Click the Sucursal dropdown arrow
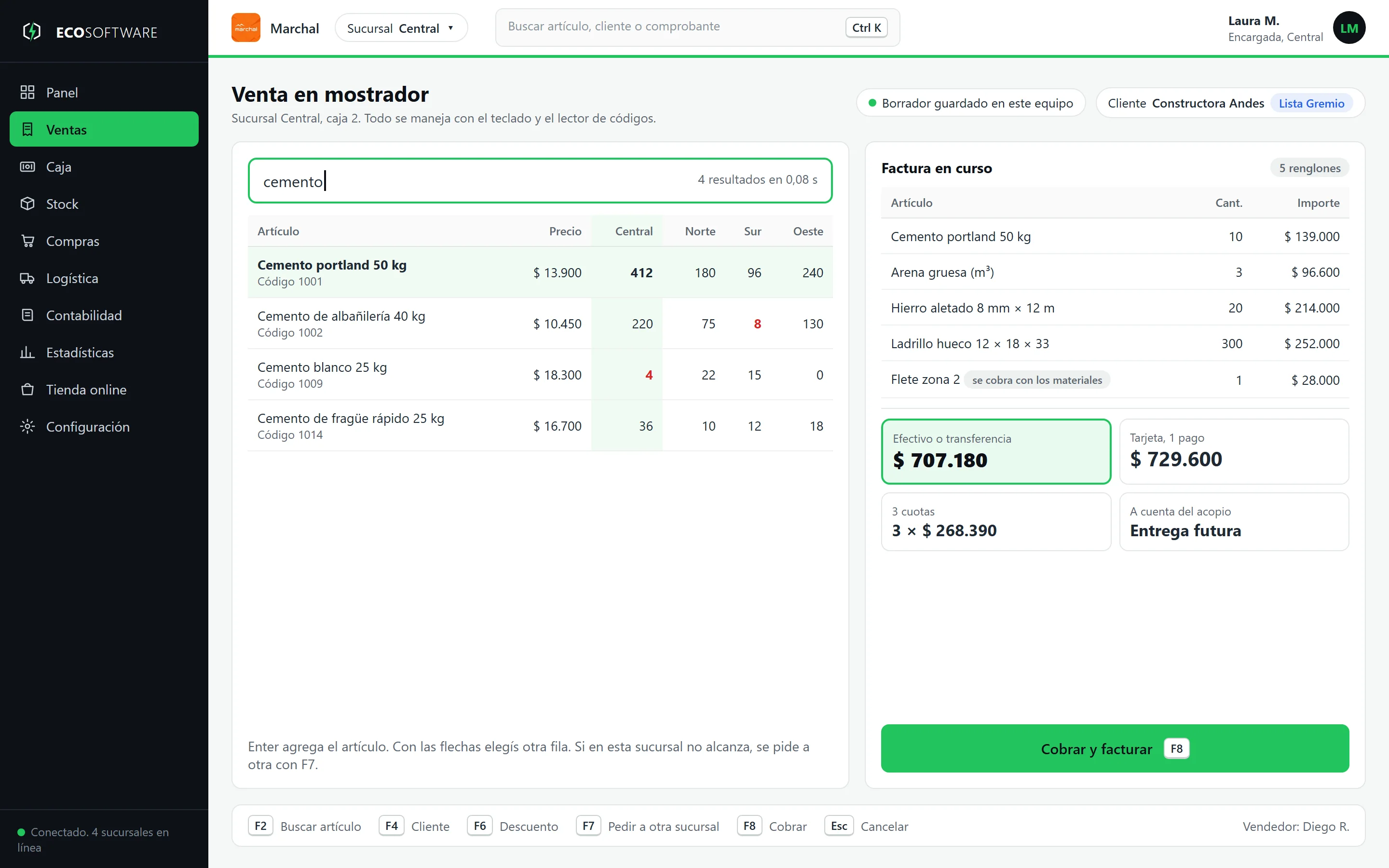Image resolution: width=1389 pixels, height=868 pixels. click(450, 27)
